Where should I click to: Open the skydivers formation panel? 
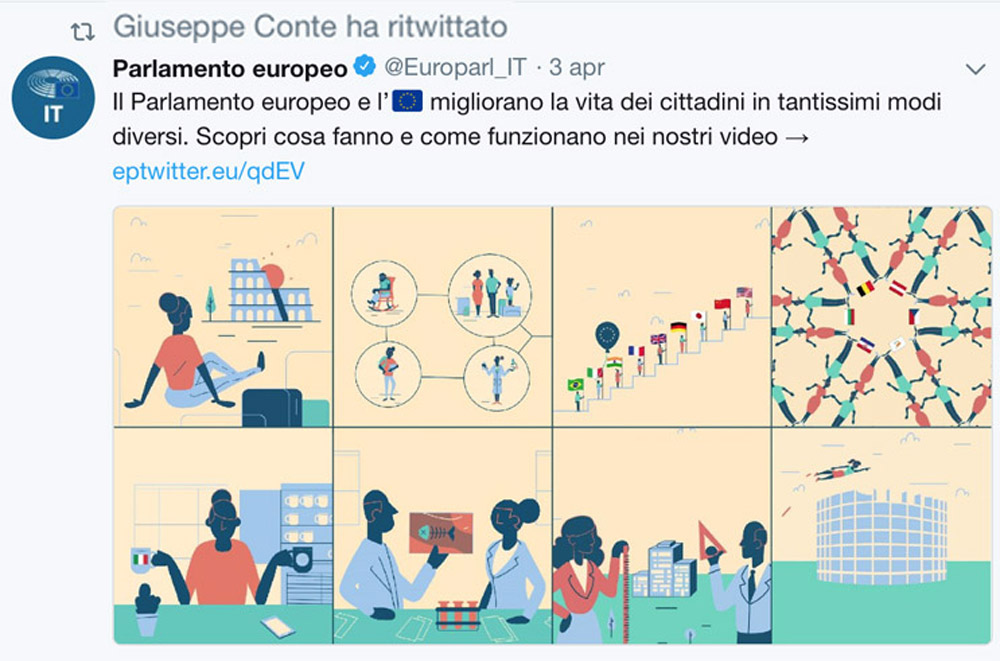882,316
